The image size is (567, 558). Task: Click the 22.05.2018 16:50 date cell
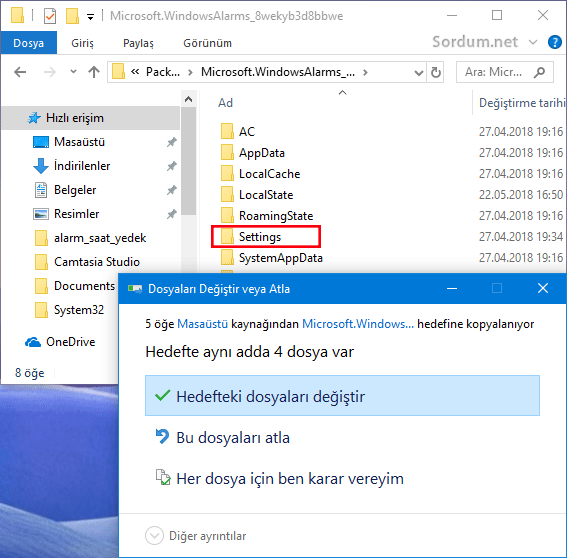click(521, 195)
